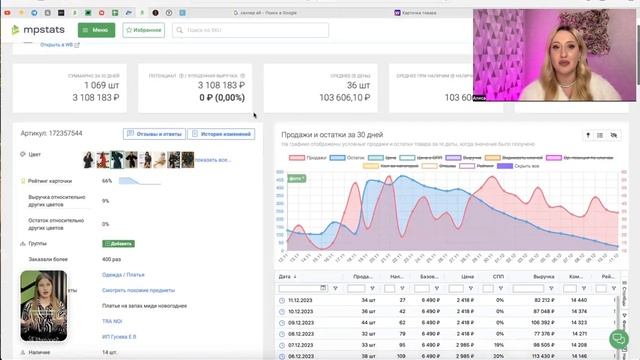
Task: Toggle the Рейтинг series in chart legend
Action: tap(476, 166)
